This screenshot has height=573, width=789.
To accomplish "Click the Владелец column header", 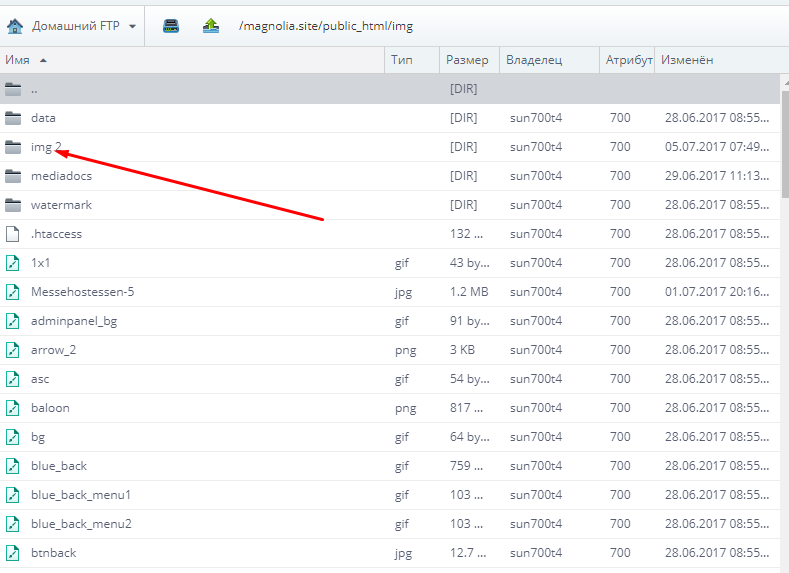I will click(x=533, y=60).
